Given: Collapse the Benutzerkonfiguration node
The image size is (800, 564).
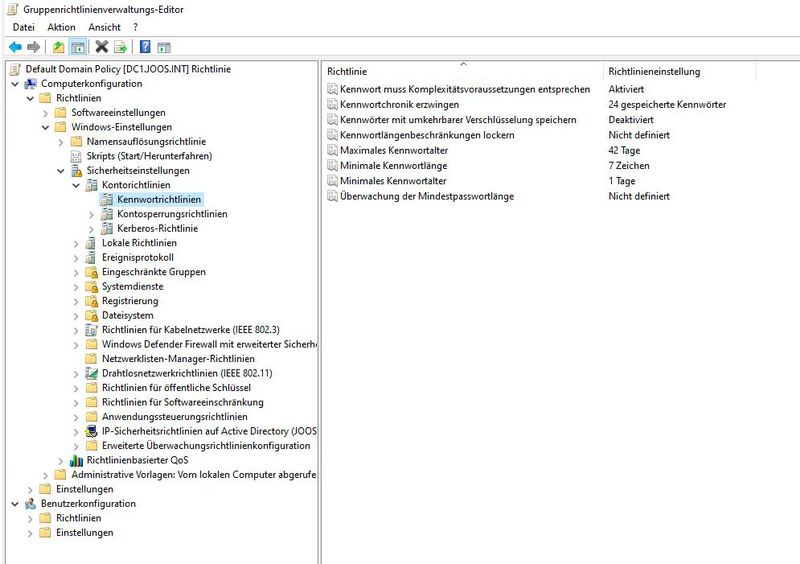Looking at the screenshot, I should [15, 504].
